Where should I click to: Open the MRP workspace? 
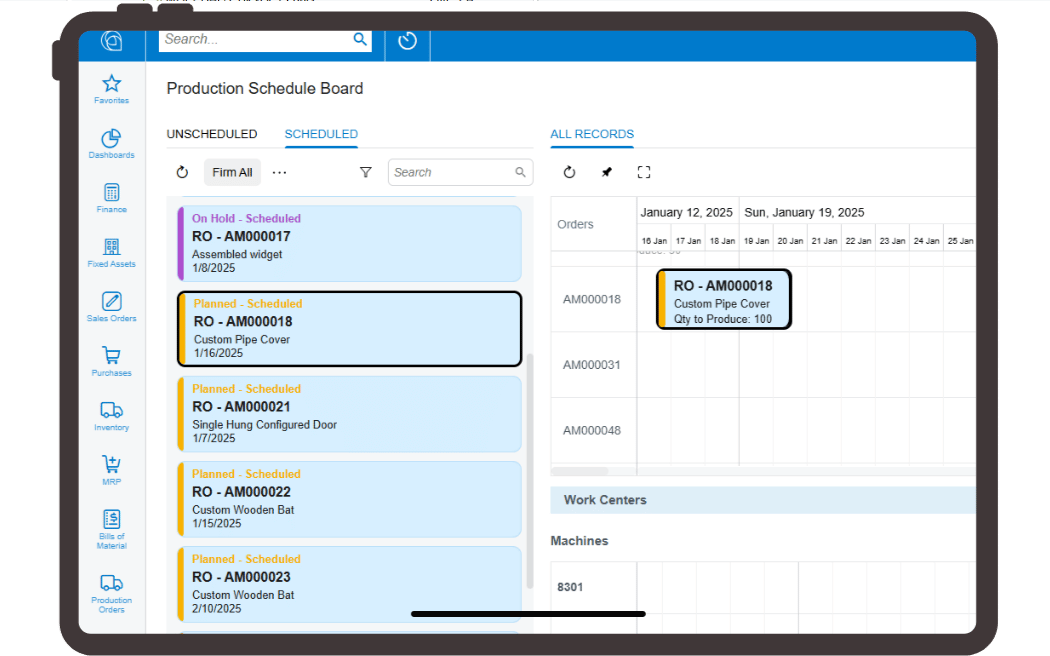click(111, 470)
